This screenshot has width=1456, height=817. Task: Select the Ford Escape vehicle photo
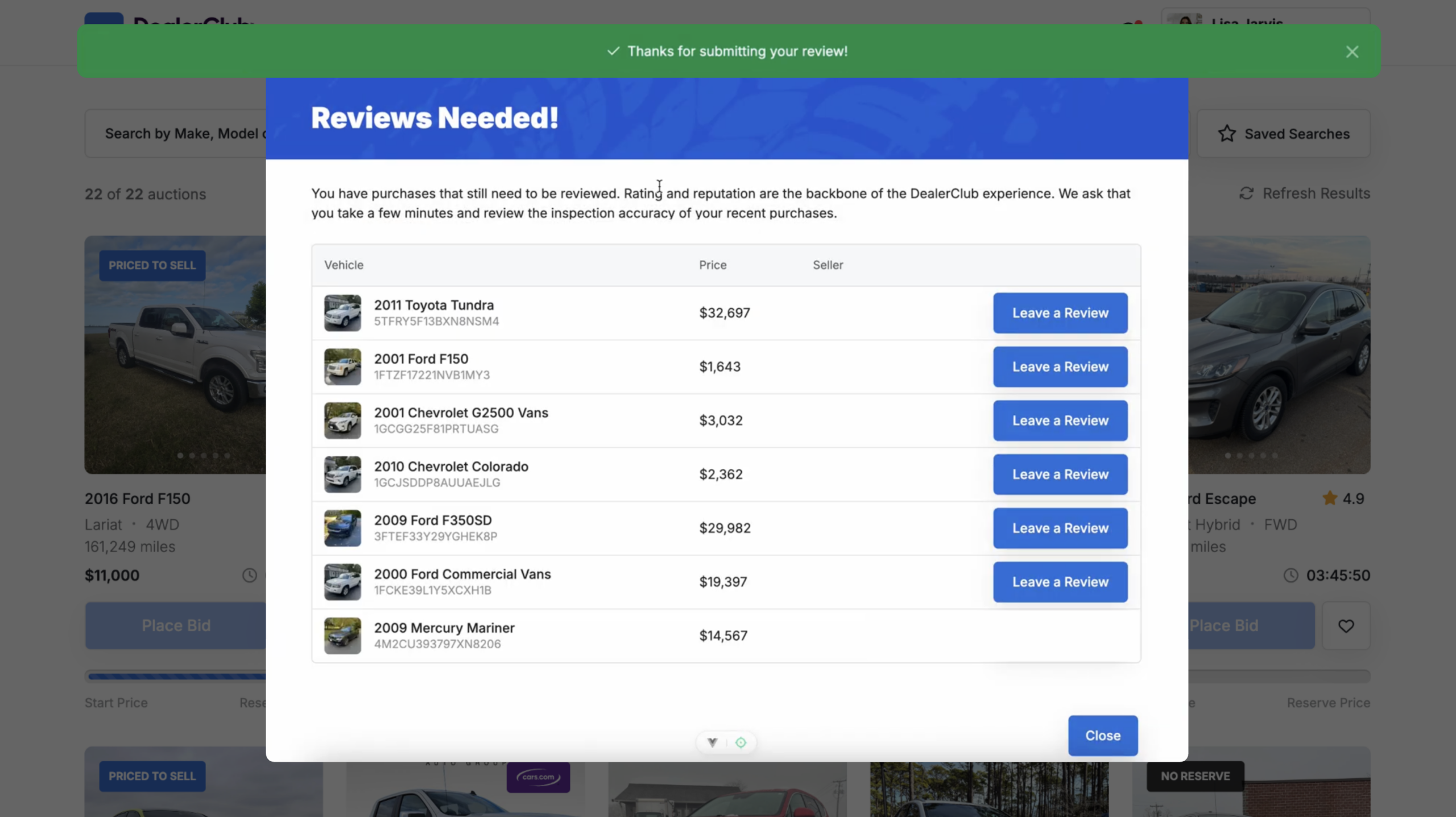tap(1279, 355)
